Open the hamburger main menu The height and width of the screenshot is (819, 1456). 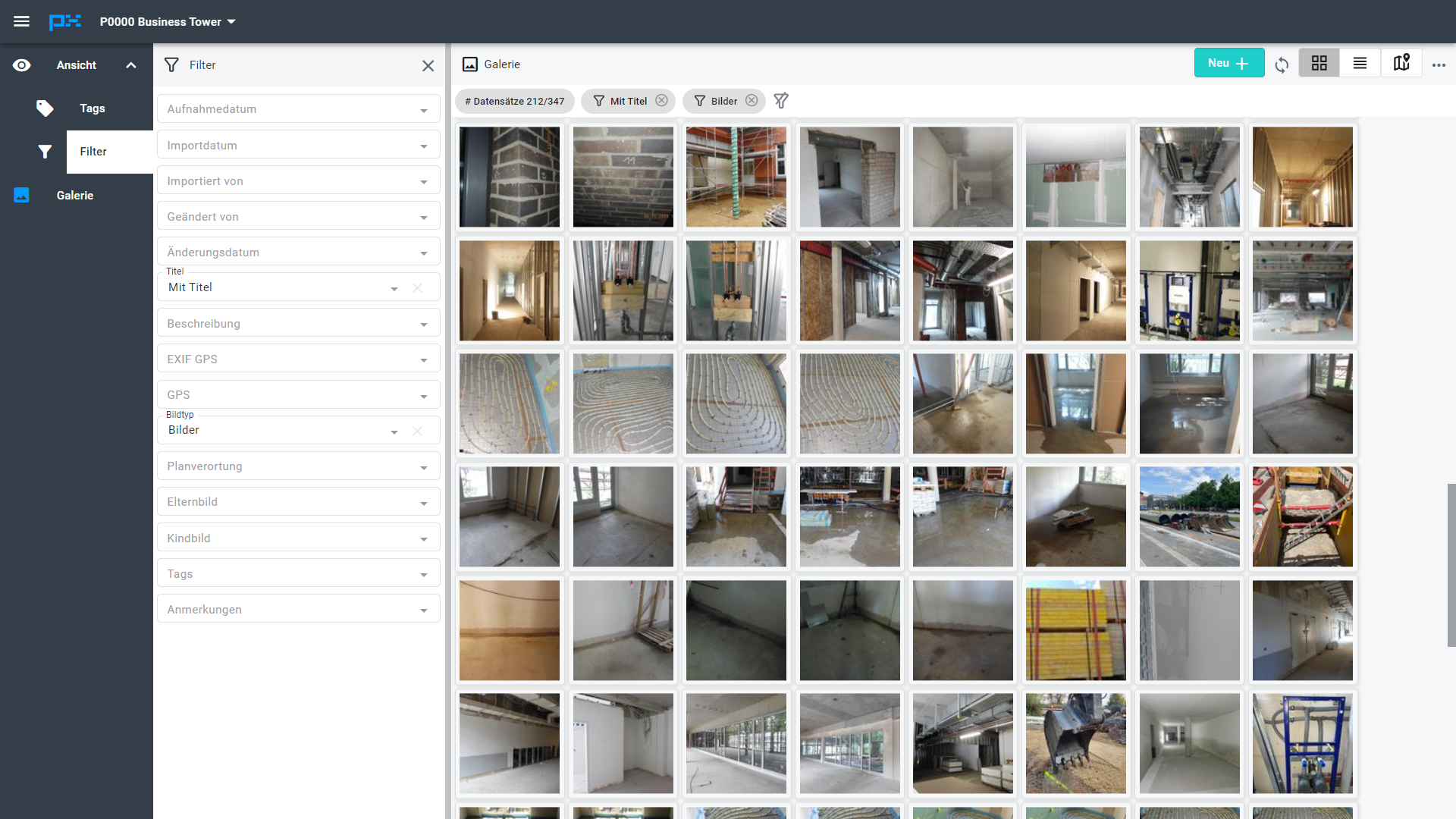[21, 21]
